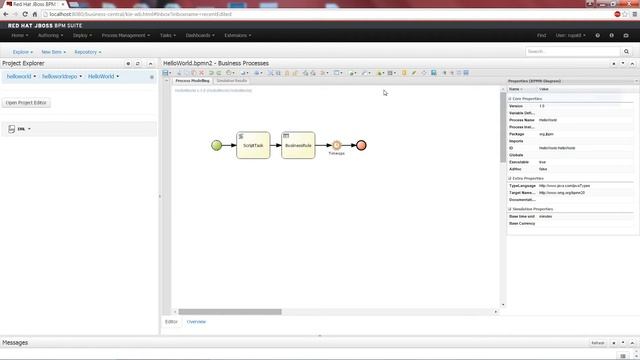Screen dimensions: 640x360
Task: Select the red end event circle
Action: (x=361, y=145)
